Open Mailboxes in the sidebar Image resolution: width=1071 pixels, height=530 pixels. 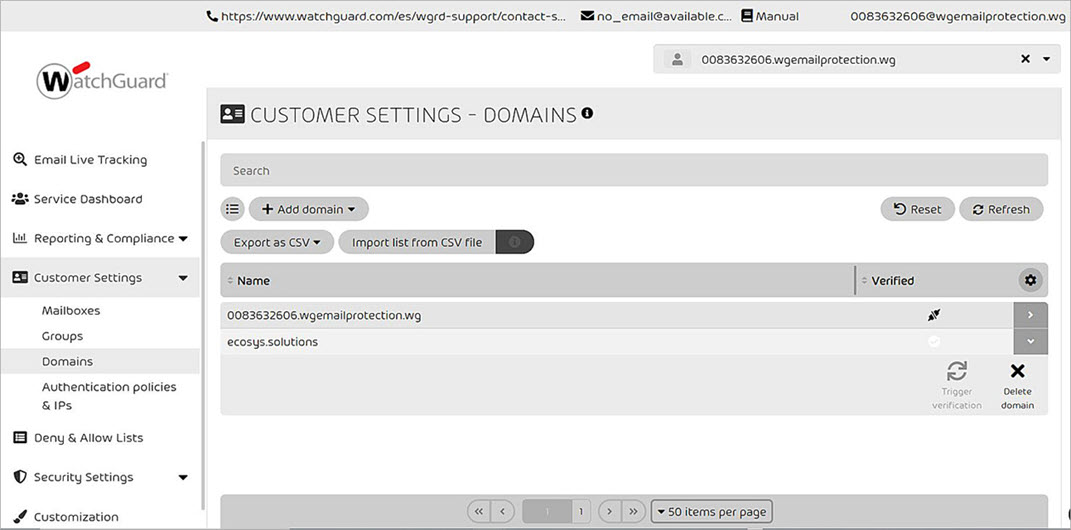71,310
